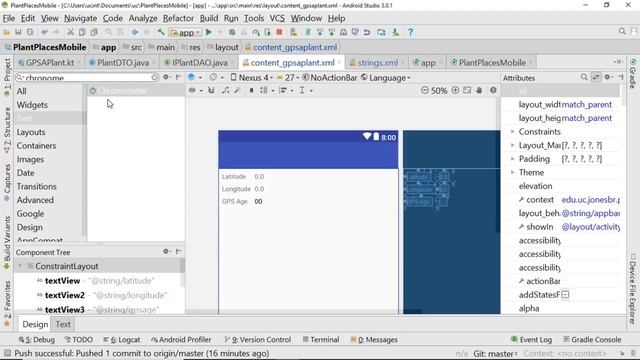
Task: Open the Structure side tool window
Action: tap(7, 130)
